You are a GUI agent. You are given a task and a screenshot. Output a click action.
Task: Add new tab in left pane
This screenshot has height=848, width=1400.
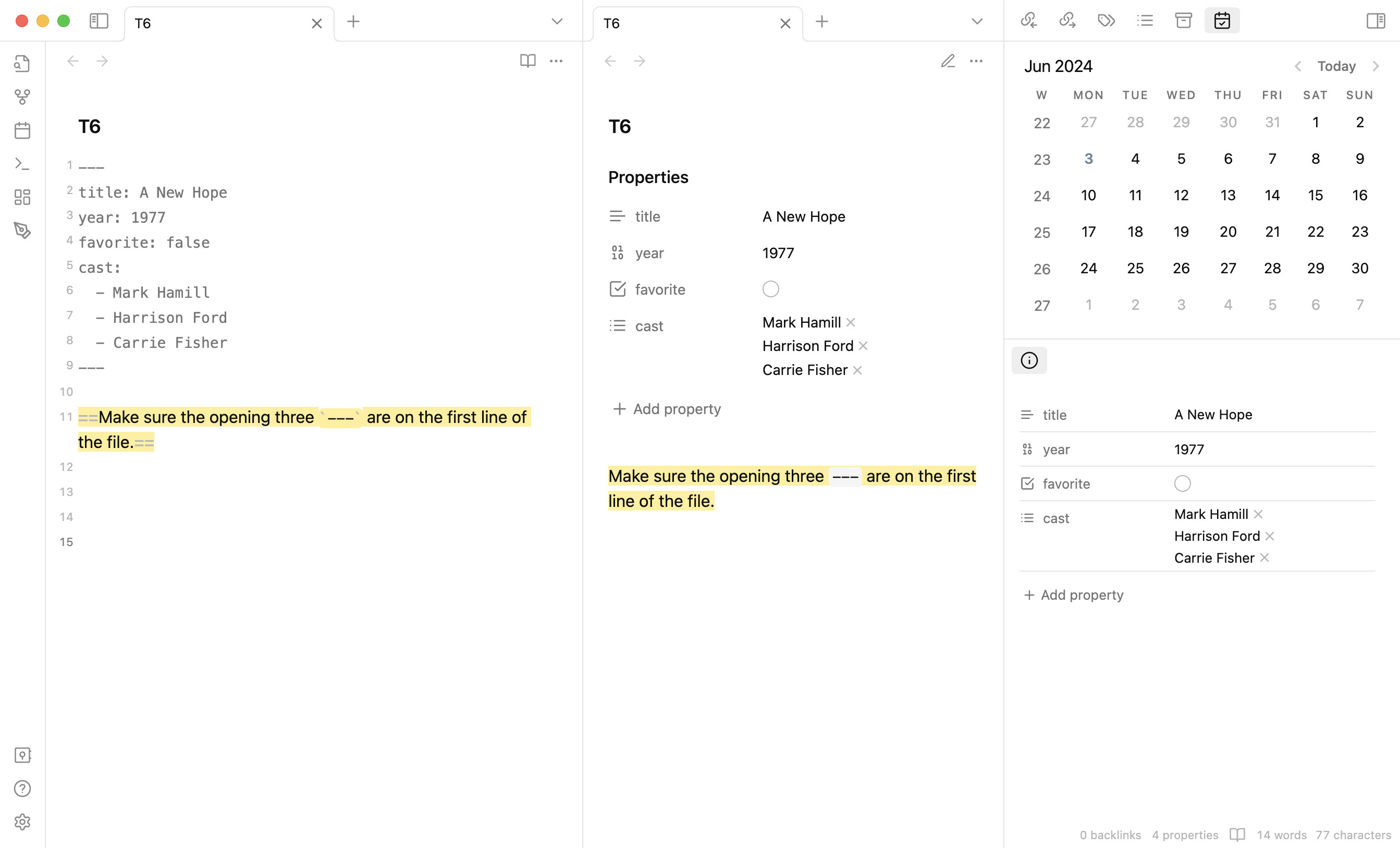click(x=353, y=21)
